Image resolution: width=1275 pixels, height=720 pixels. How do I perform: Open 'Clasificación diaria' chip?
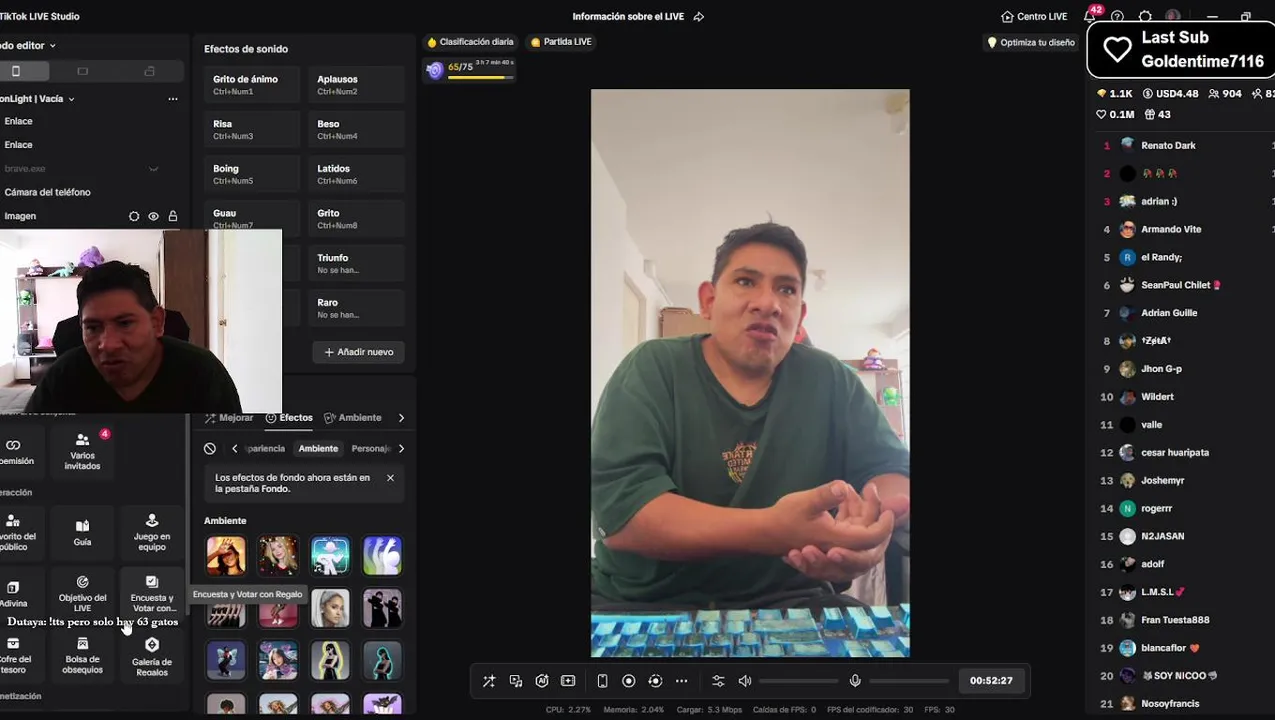pyautogui.click(x=470, y=42)
